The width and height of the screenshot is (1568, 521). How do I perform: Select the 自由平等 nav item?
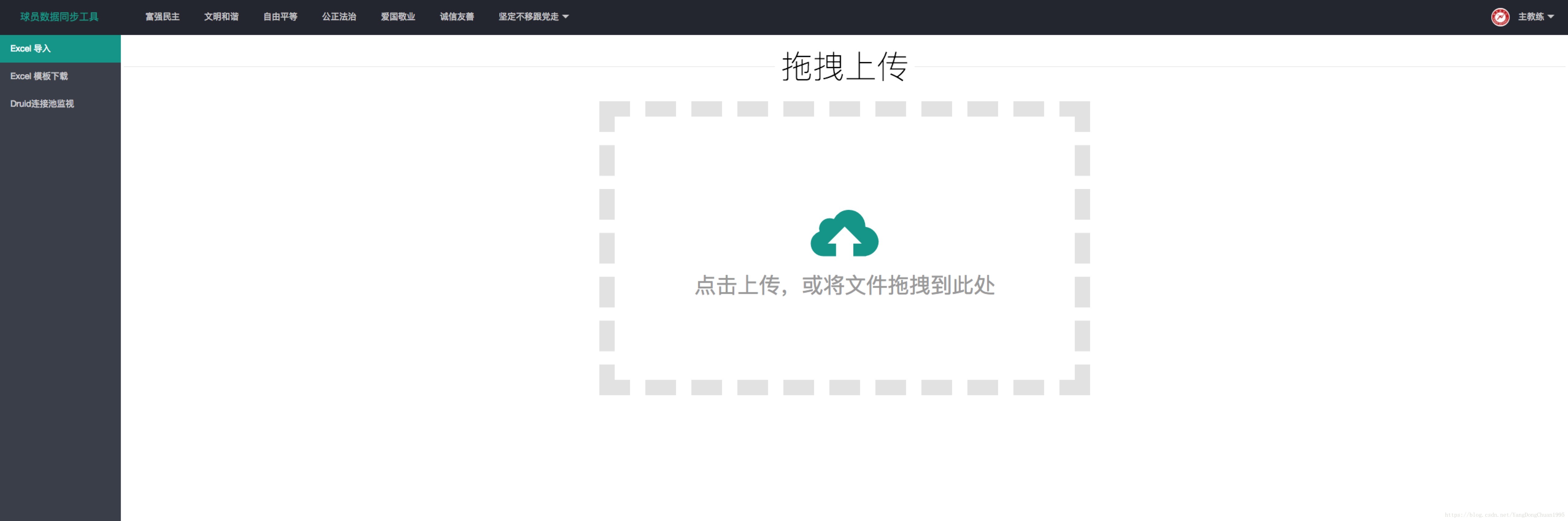(x=281, y=17)
